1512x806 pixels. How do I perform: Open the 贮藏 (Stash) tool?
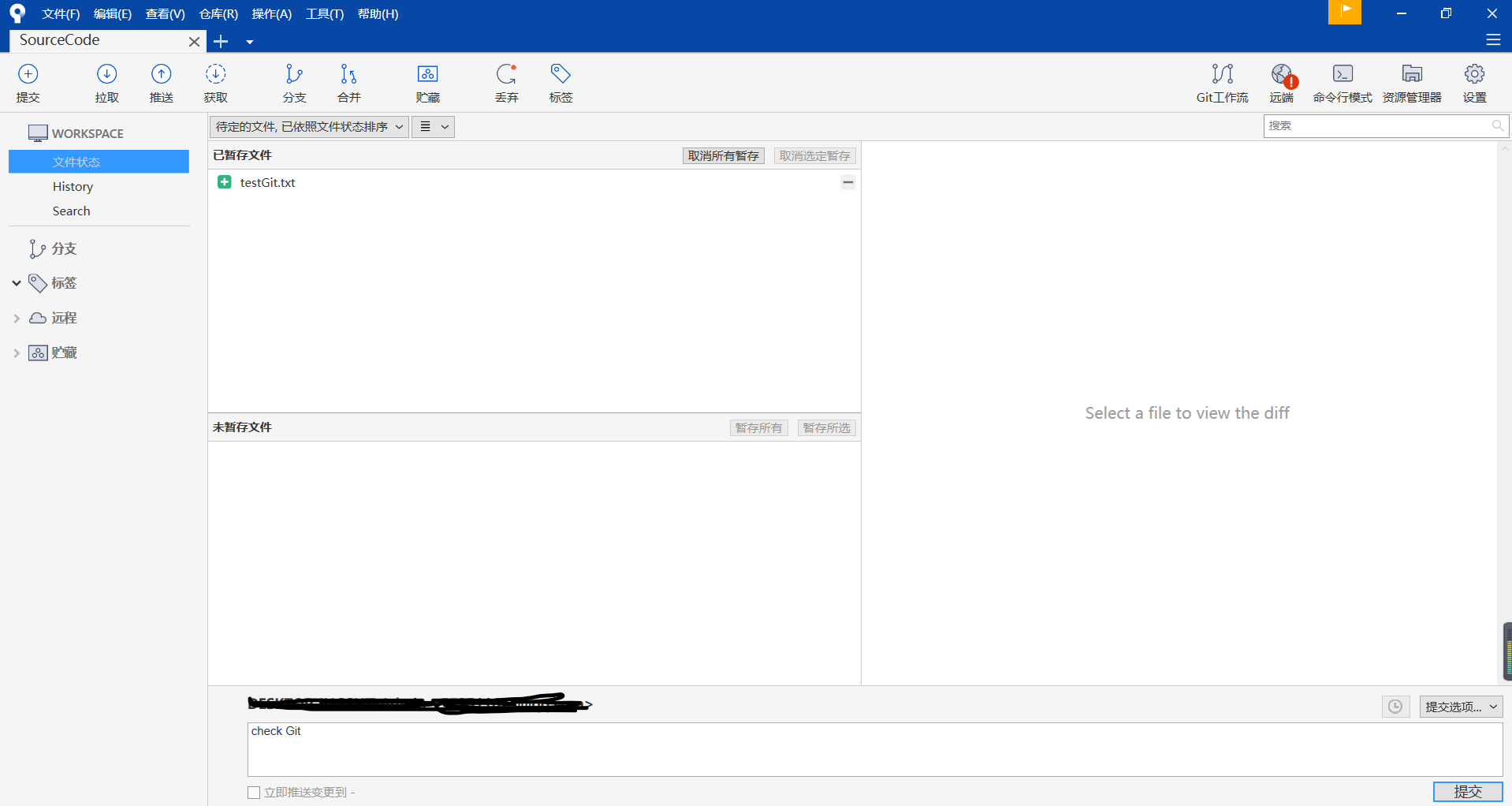427,83
